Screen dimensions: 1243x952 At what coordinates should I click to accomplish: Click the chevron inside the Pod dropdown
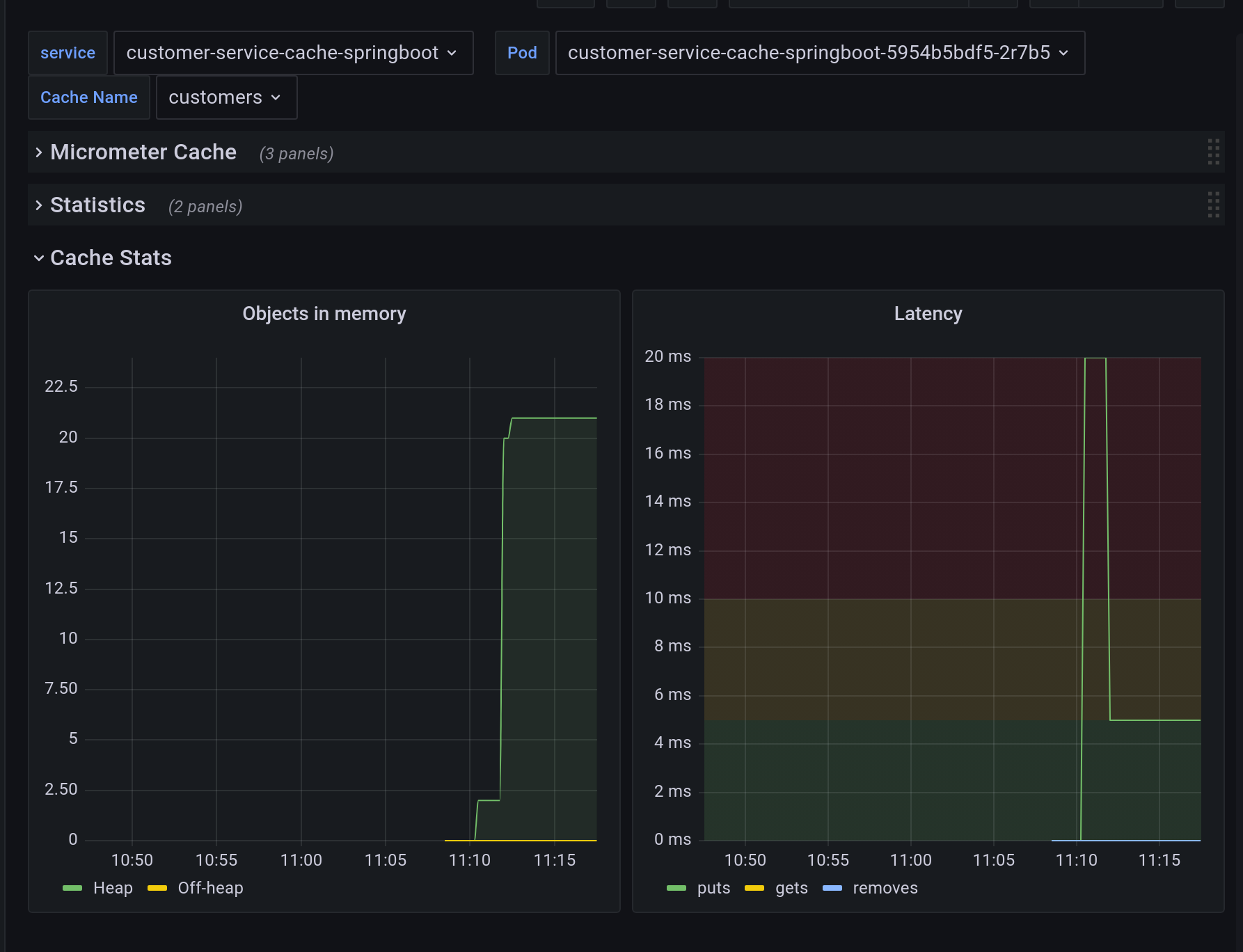1063,53
